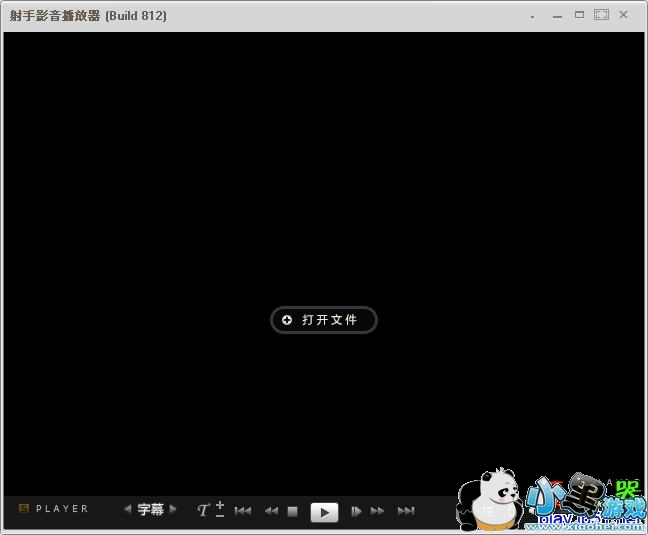Image resolution: width=648 pixels, height=535 pixels.
Task: Stop playback with the square Stop icon
Action: coord(293,511)
